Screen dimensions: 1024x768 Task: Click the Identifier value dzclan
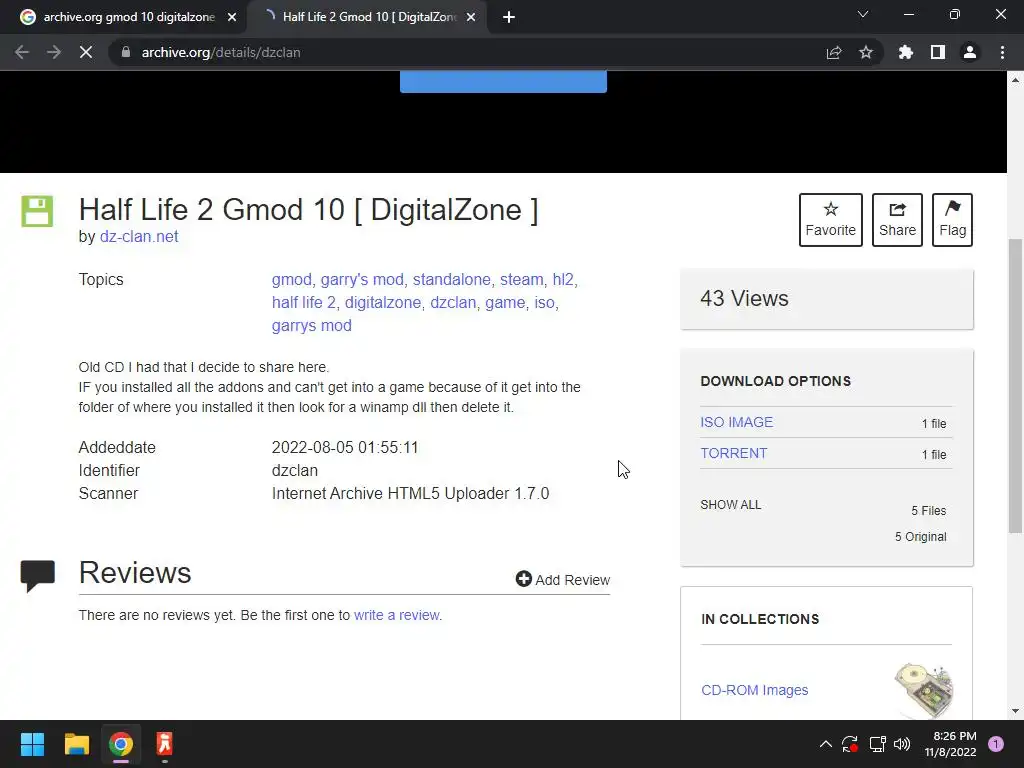295,470
